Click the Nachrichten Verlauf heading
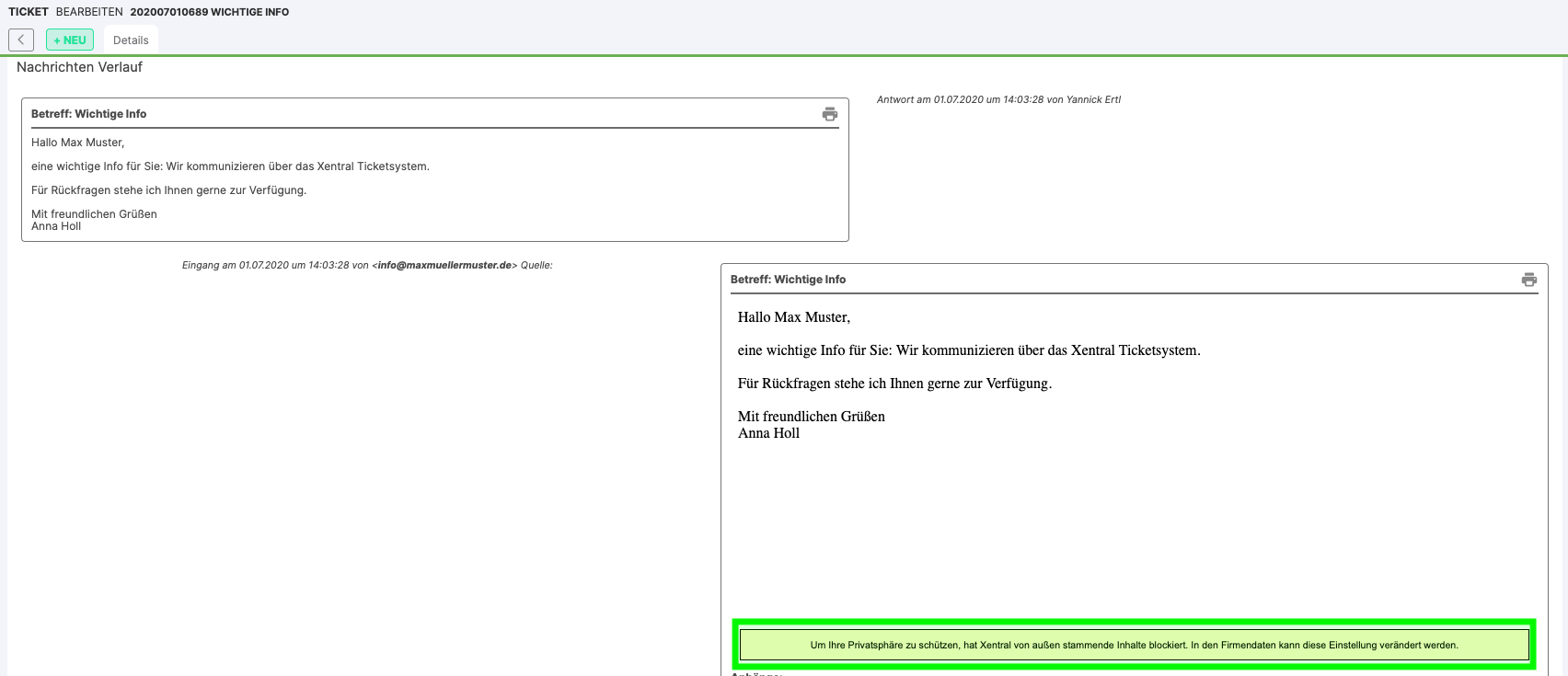The image size is (1568, 676). [79, 67]
